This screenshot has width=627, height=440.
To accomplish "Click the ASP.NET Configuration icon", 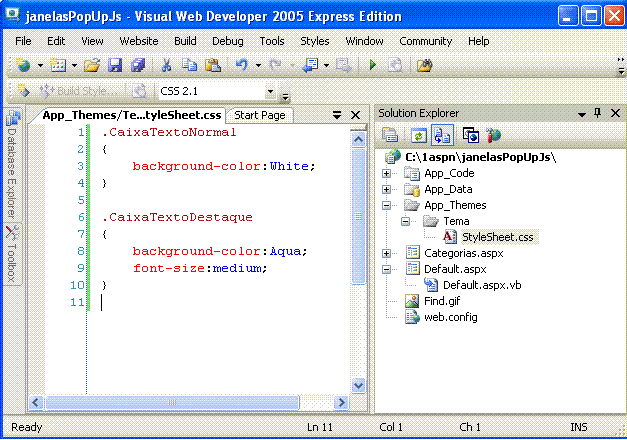I will point(494,135).
